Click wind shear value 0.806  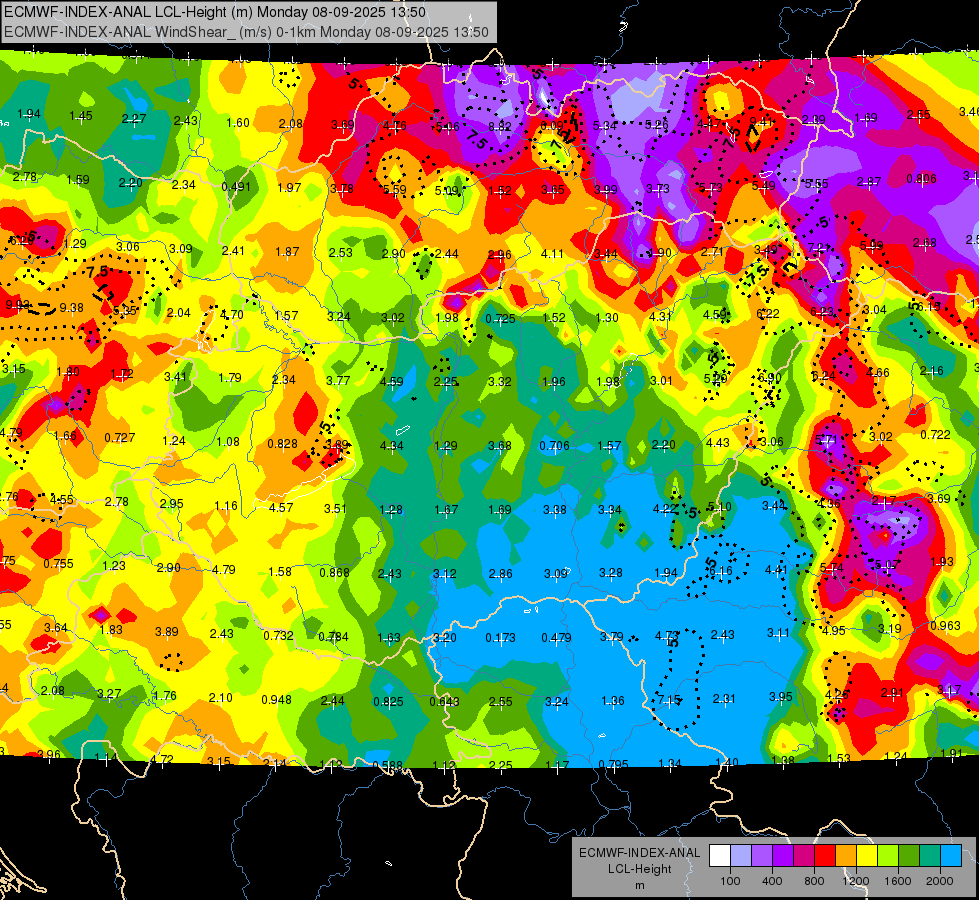(x=922, y=179)
